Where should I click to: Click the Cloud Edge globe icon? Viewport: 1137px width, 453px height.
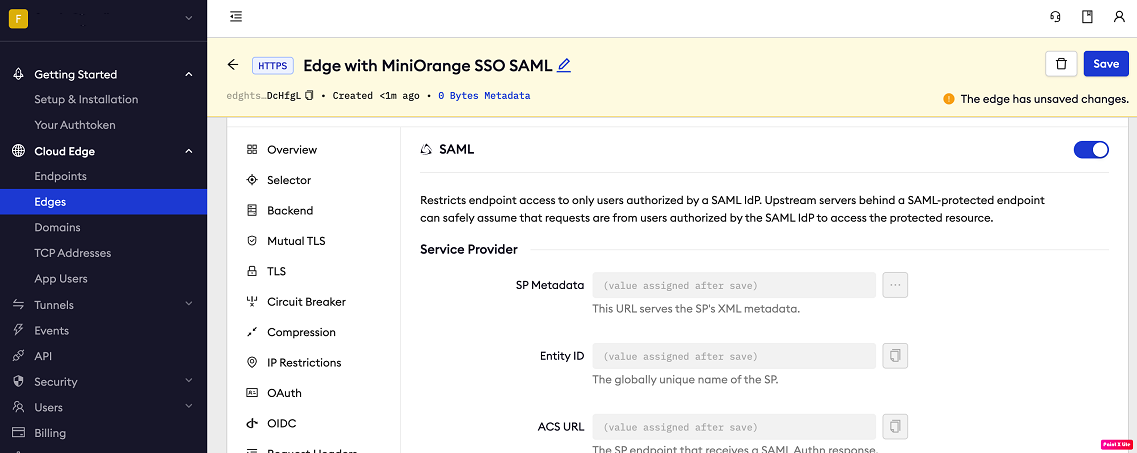pyautogui.click(x=19, y=151)
